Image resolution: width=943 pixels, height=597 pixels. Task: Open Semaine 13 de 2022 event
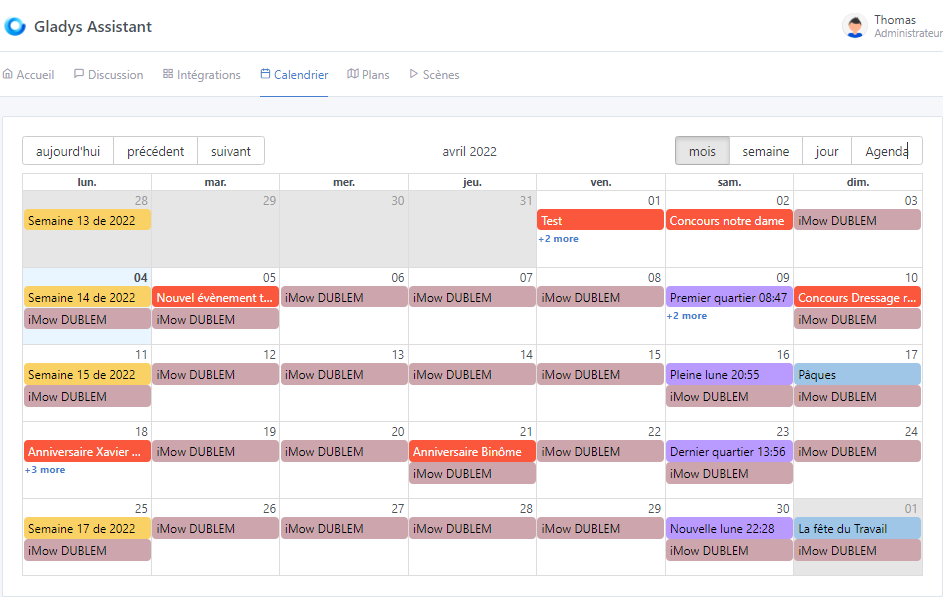(x=87, y=220)
